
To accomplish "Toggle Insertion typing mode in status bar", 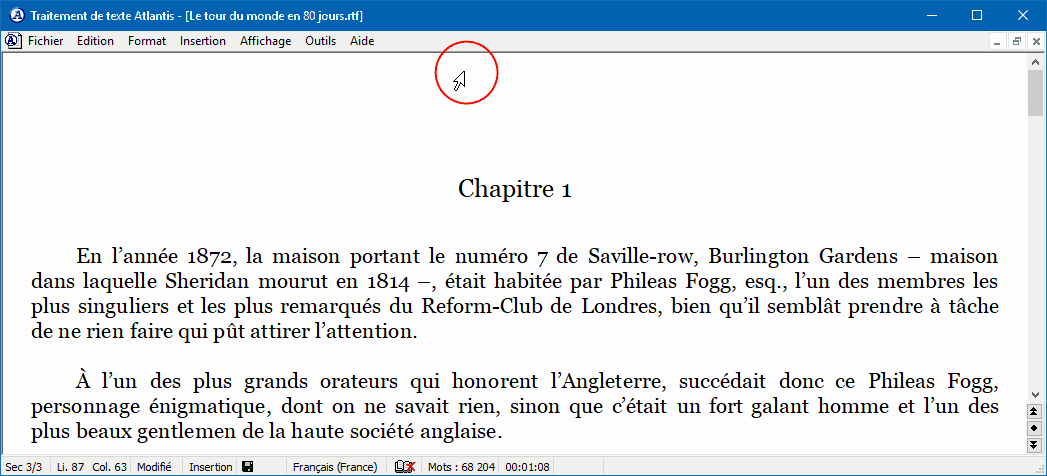I will (211, 467).
